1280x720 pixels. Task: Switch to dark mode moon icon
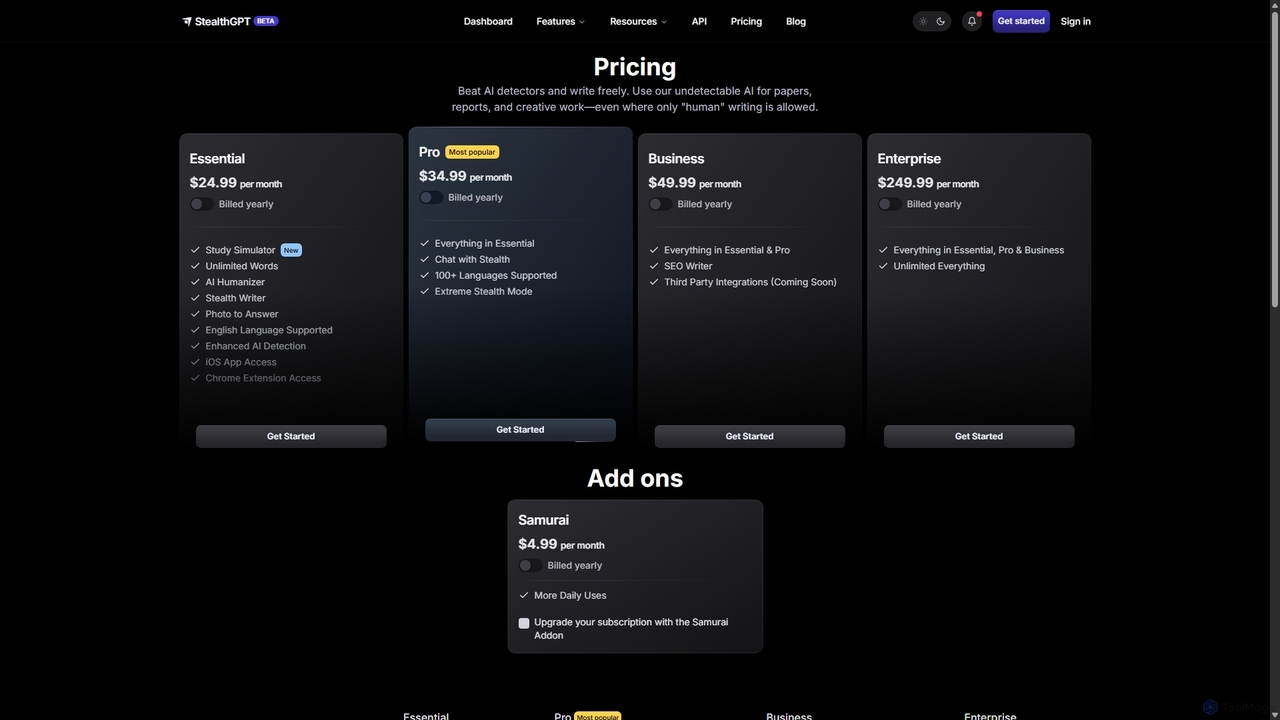[941, 21]
